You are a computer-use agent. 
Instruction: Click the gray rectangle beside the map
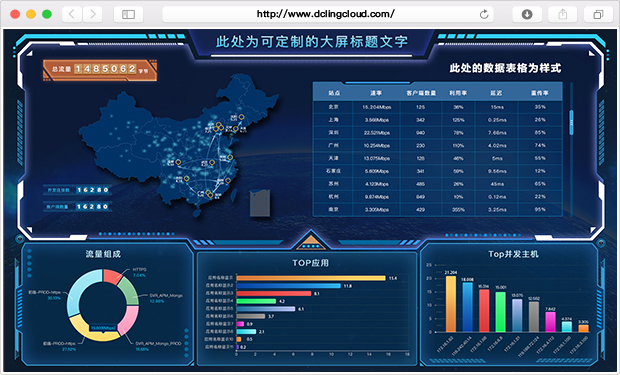260,203
